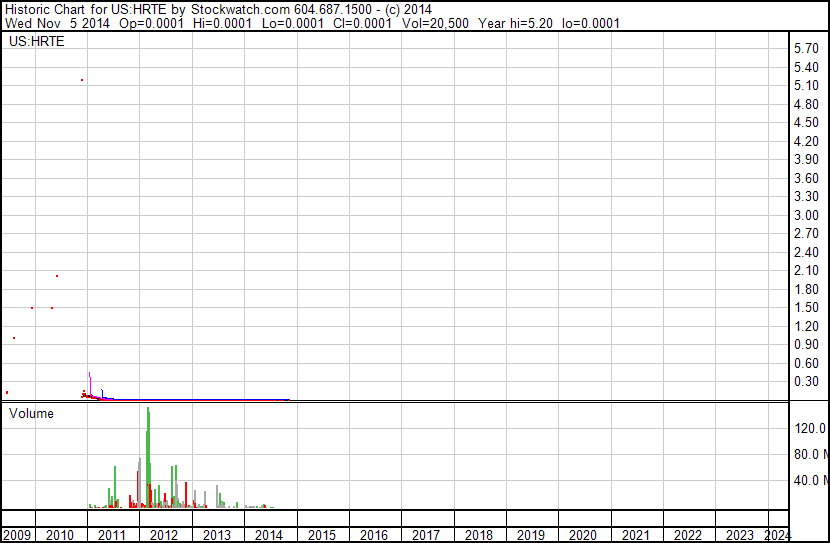
Task: Click the 5.10 price axis value
Action: coord(806,85)
